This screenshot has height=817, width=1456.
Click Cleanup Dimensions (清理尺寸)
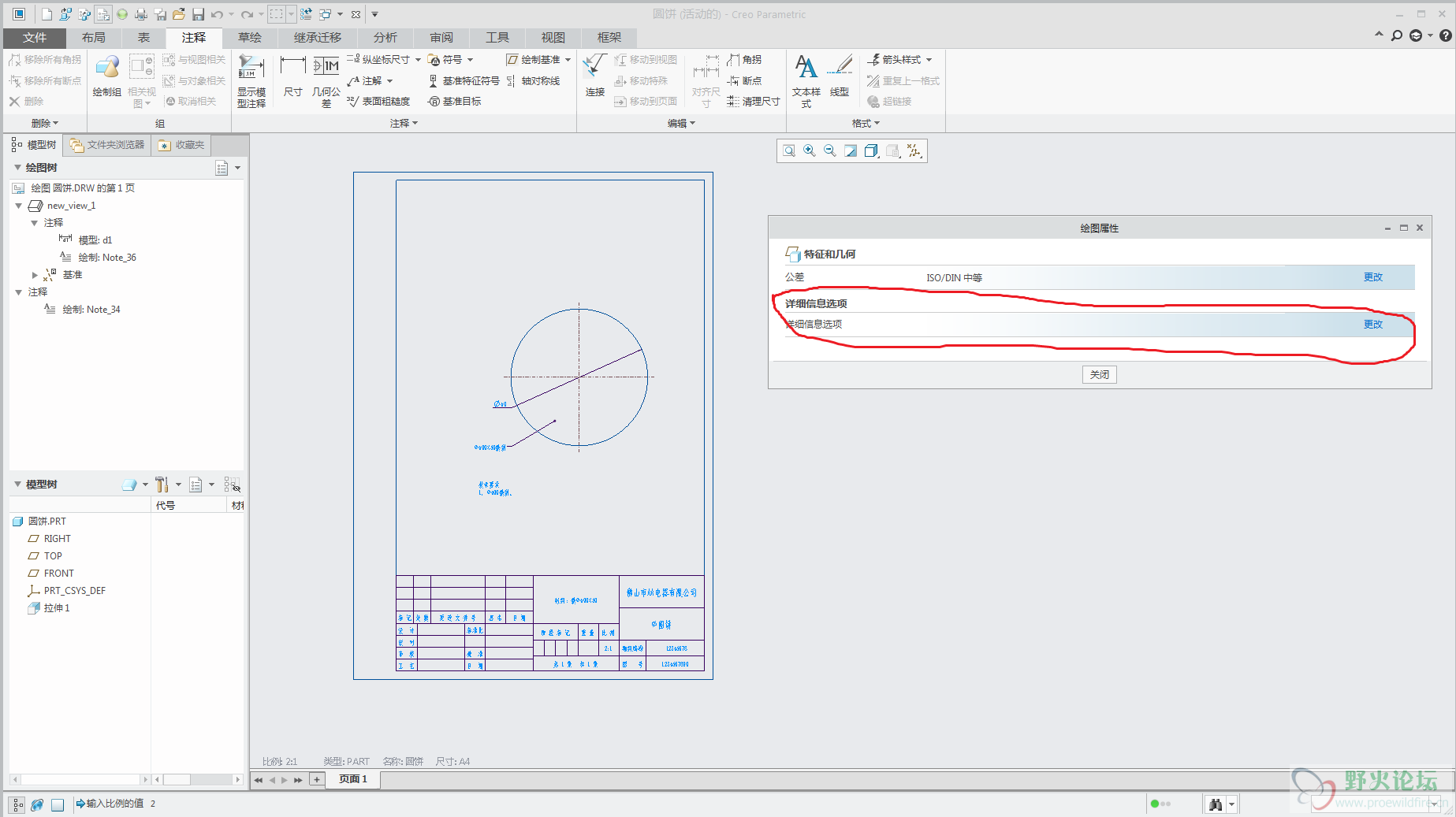point(754,102)
